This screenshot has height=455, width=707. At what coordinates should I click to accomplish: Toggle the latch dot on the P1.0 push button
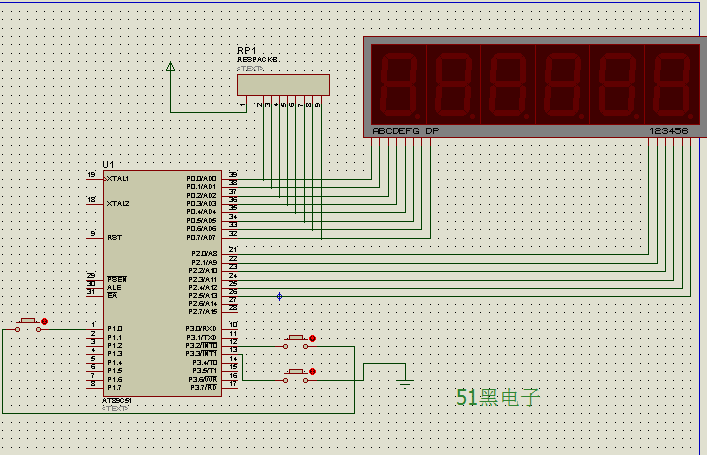(x=44, y=321)
